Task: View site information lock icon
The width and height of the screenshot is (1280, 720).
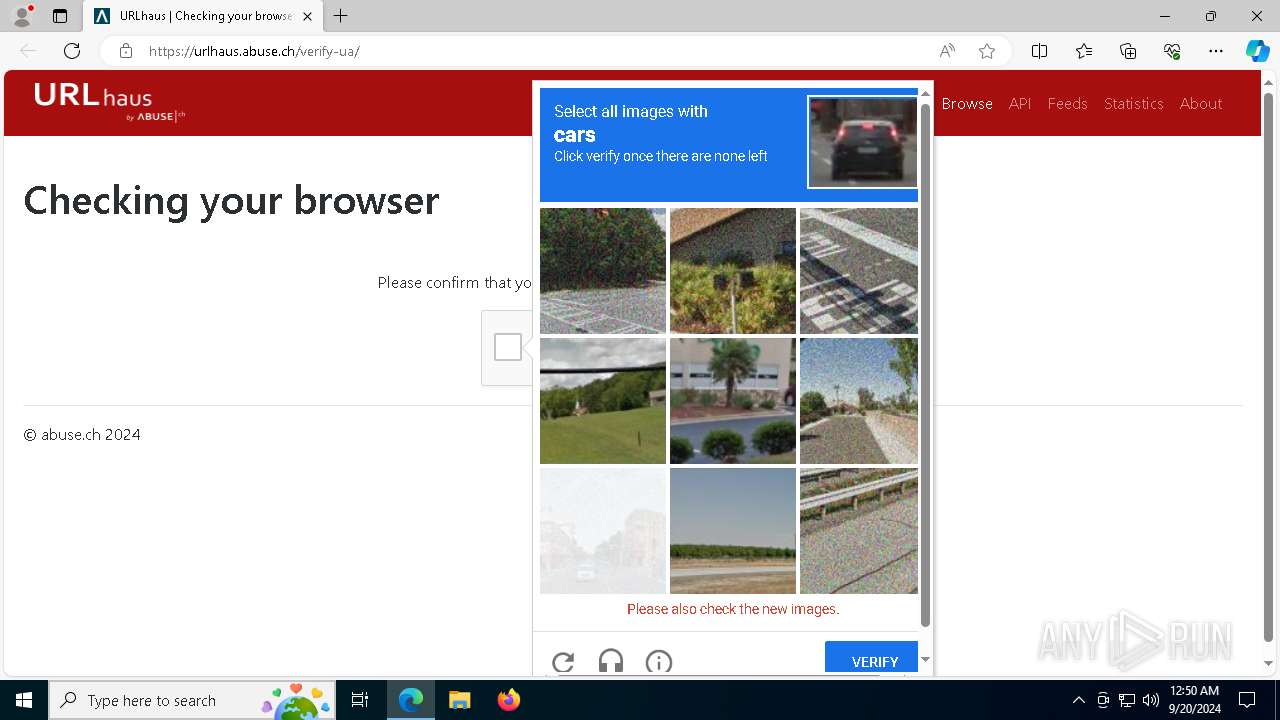Action: (x=125, y=51)
